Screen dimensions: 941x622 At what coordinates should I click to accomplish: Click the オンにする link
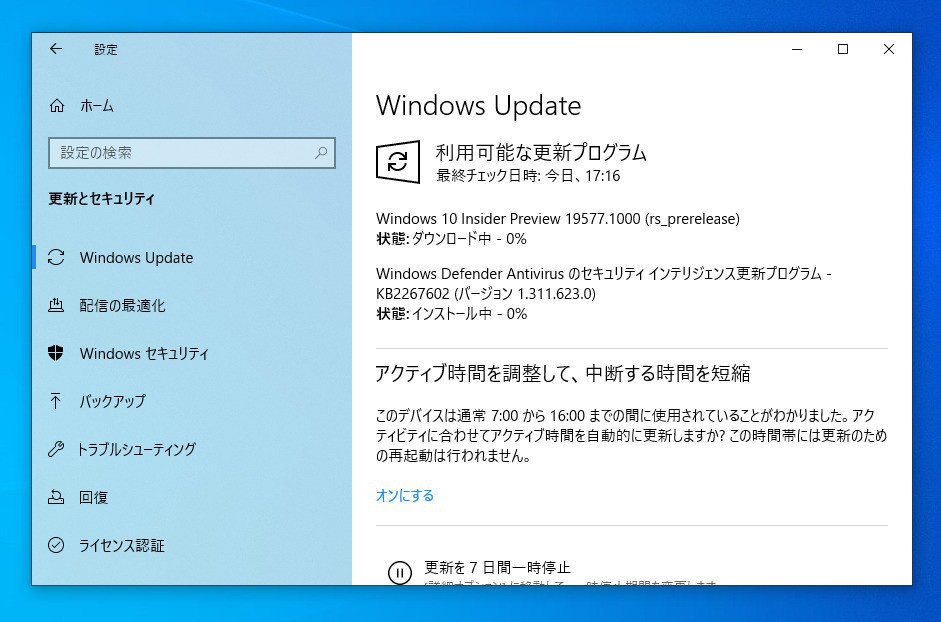pos(404,495)
